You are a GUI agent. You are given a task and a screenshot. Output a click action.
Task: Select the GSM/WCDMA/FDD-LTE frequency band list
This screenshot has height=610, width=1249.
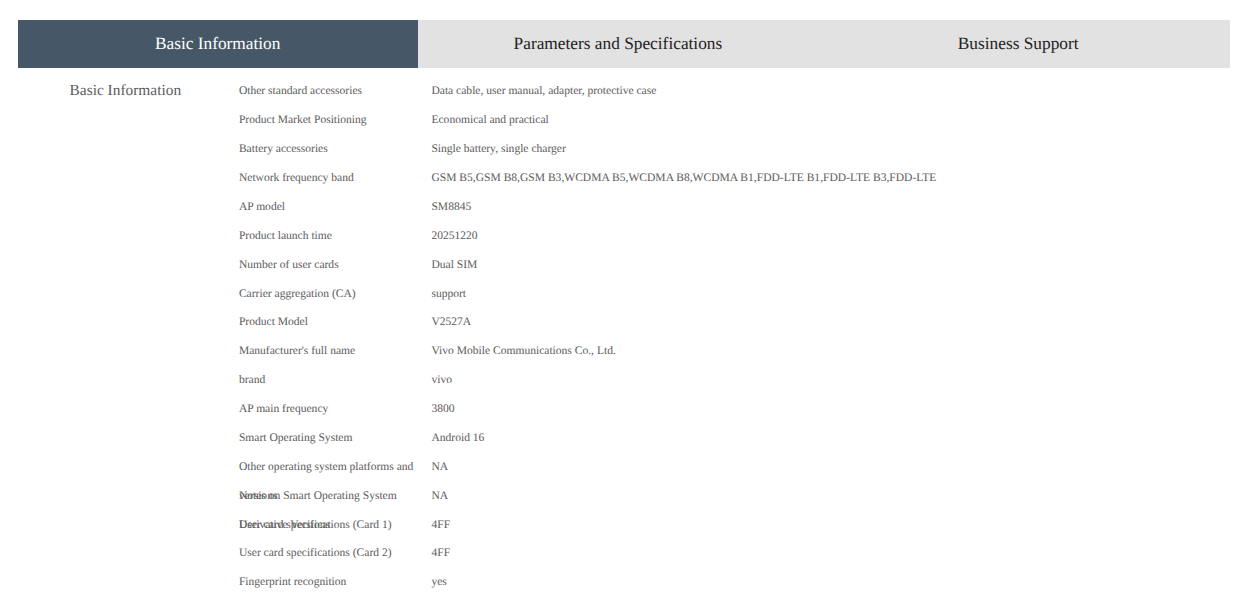click(x=683, y=177)
